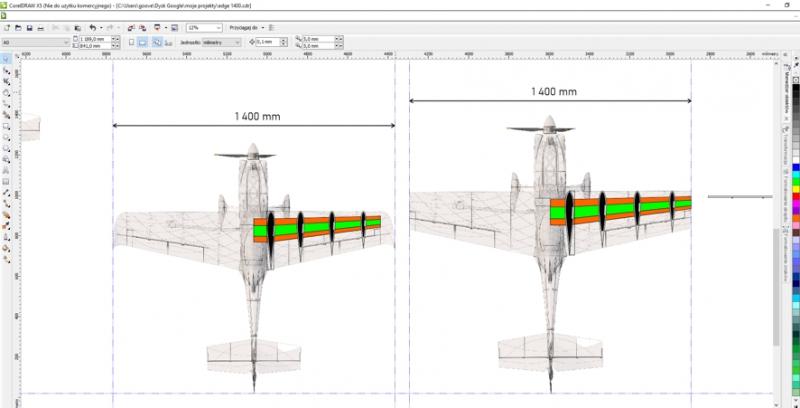Click the nudge offset 0,1 mm field
Screen dimensions: 800x408
[267, 43]
